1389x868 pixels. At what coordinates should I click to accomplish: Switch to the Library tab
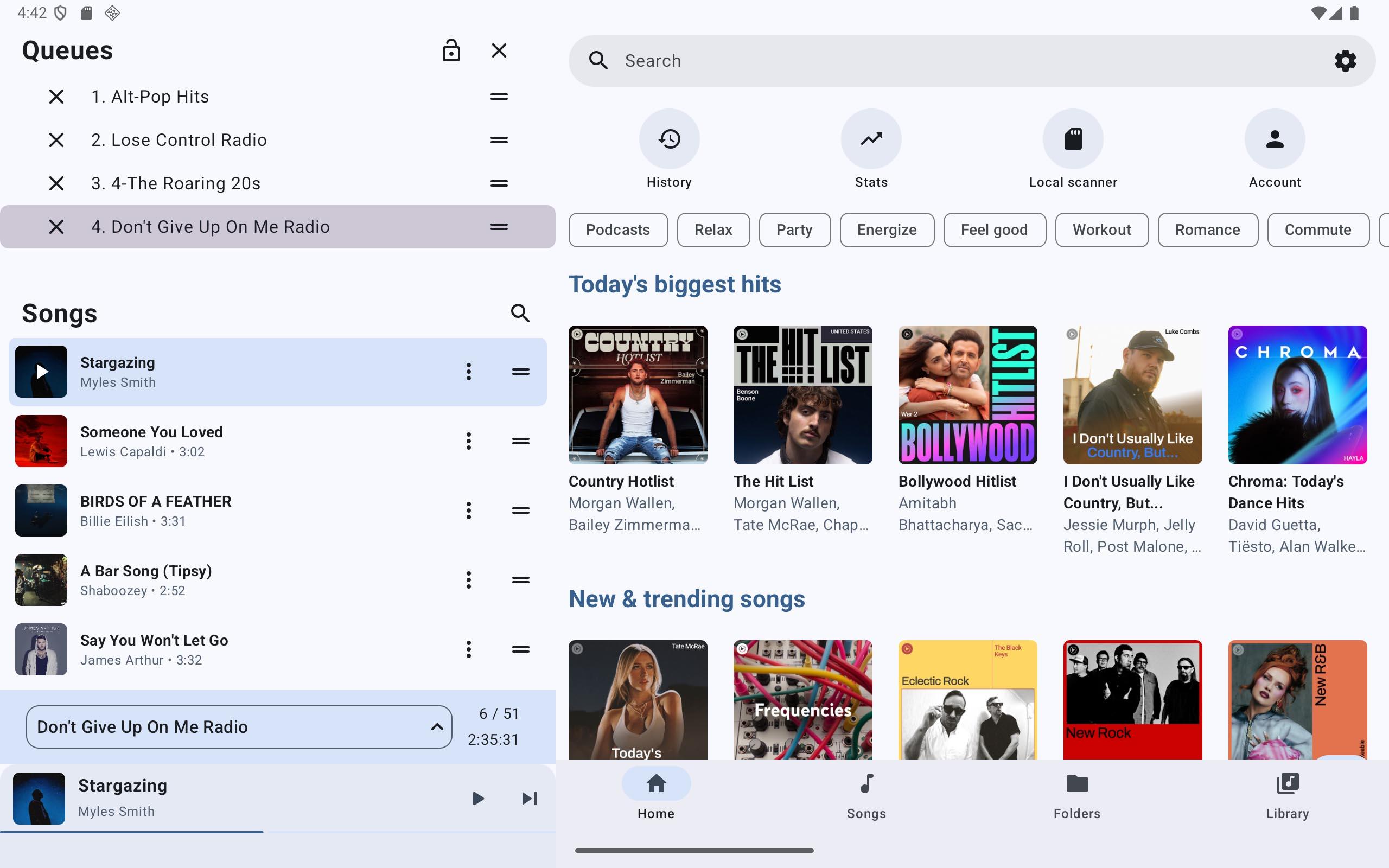coord(1288,796)
